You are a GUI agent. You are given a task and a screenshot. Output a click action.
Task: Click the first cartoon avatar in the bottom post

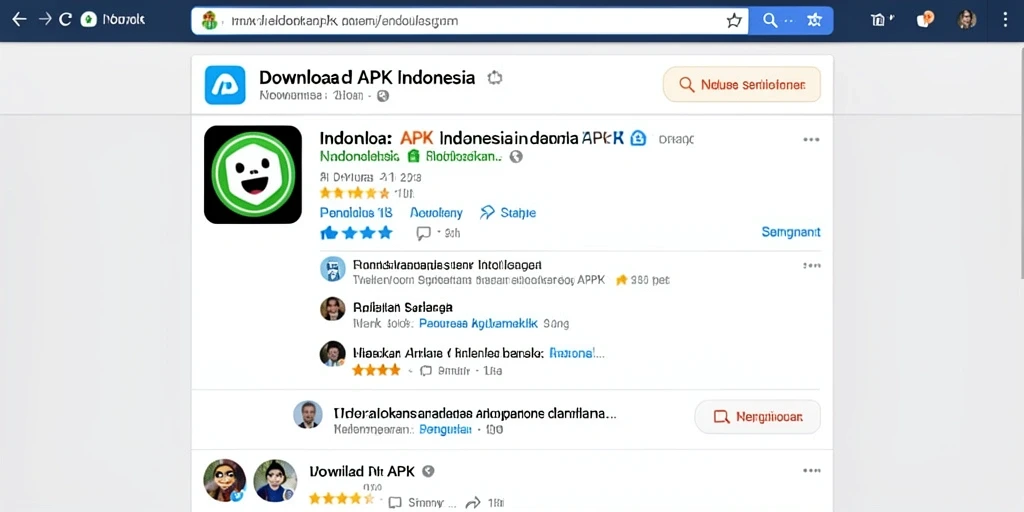click(x=225, y=481)
